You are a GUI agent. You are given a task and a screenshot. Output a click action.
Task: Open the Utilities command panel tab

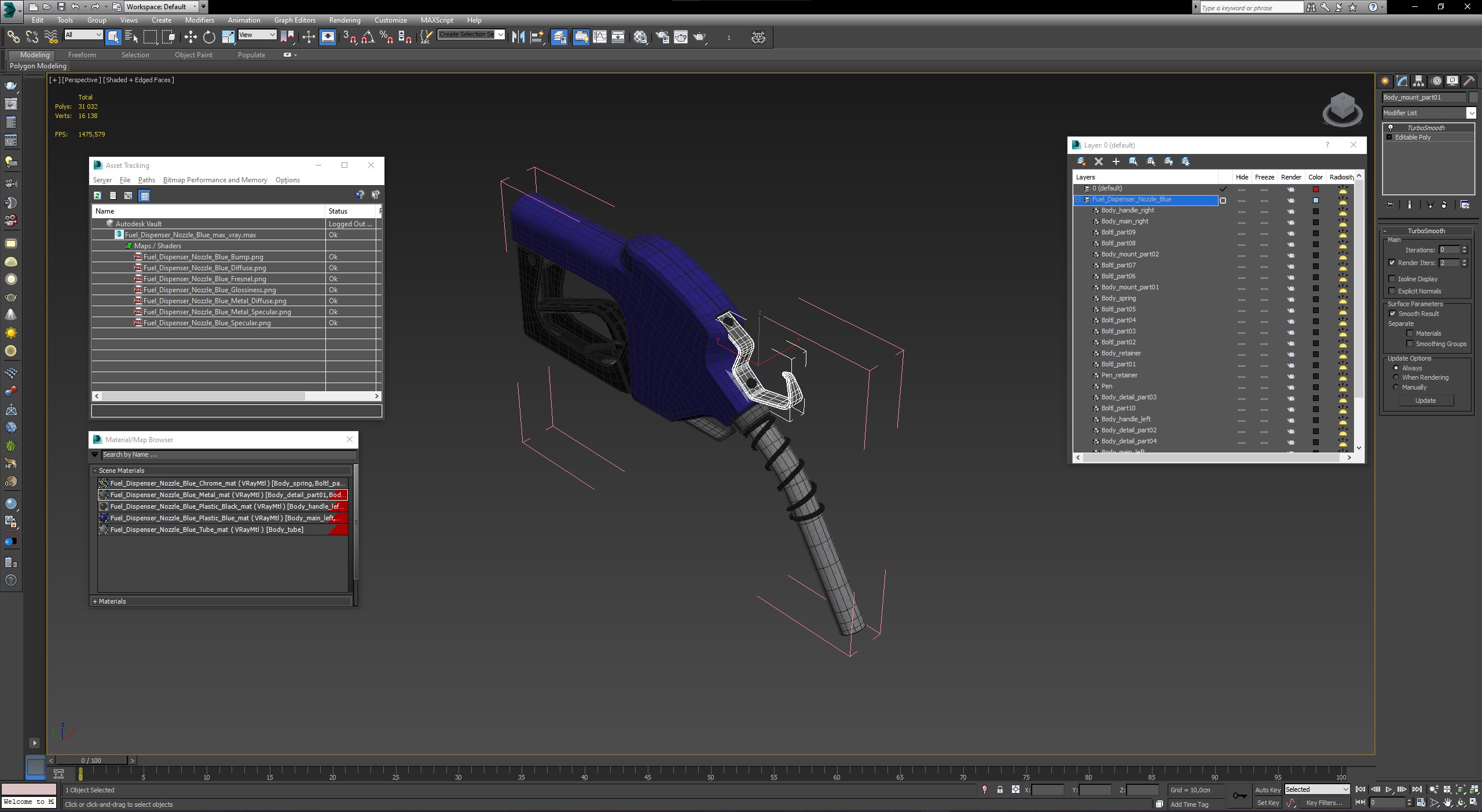click(1469, 81)
